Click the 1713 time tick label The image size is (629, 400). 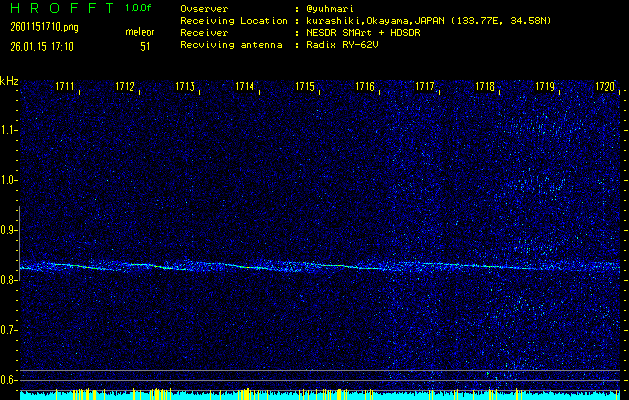tap(185, 87)
